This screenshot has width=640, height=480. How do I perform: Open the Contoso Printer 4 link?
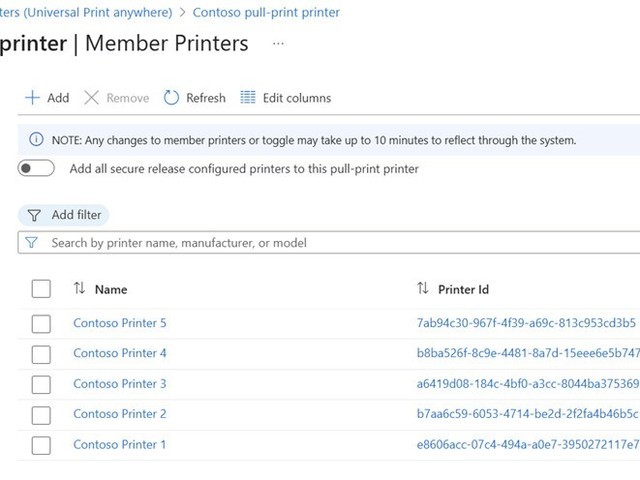point(120,353)
